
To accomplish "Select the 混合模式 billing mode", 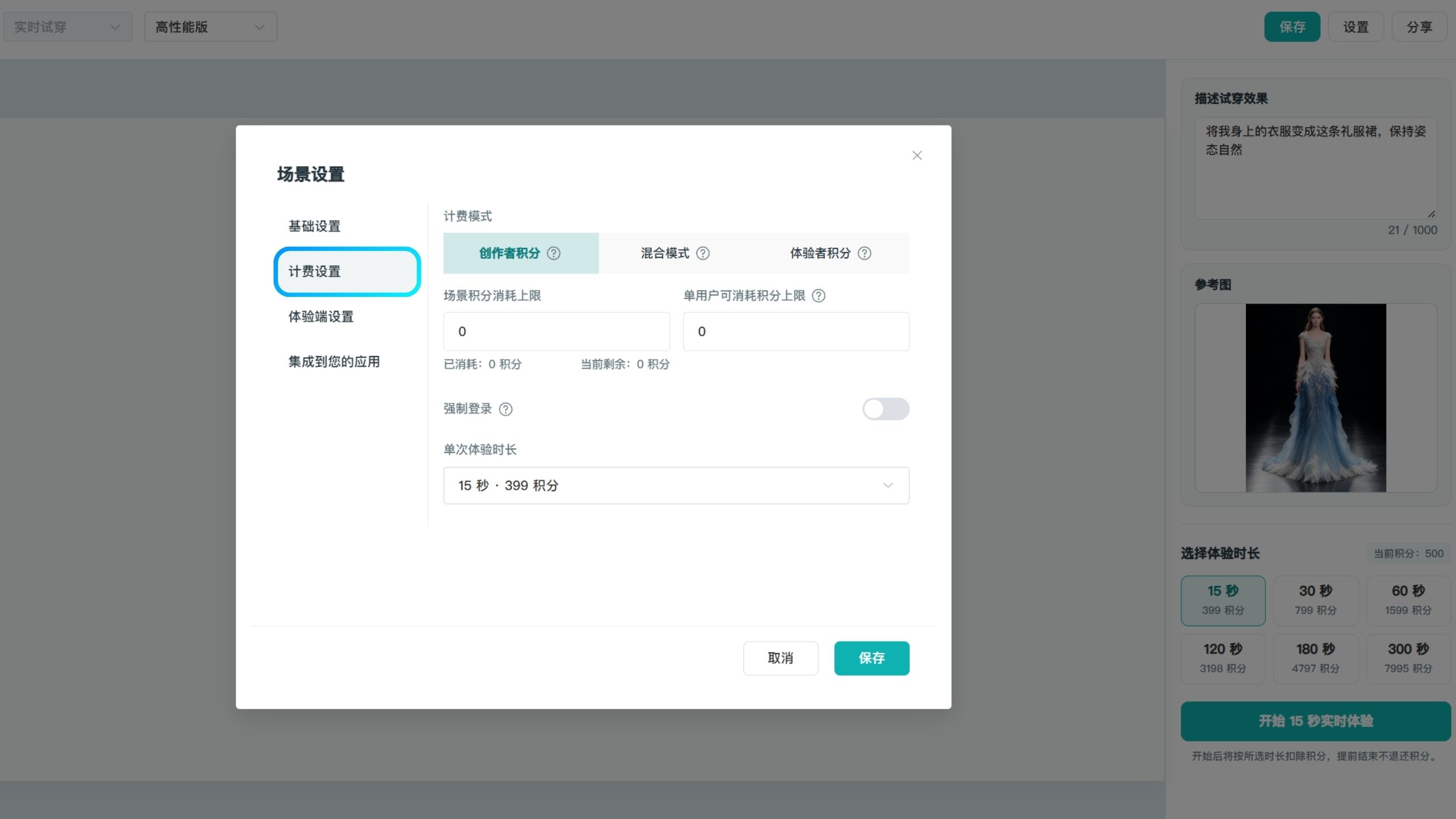I will point(675,253).
